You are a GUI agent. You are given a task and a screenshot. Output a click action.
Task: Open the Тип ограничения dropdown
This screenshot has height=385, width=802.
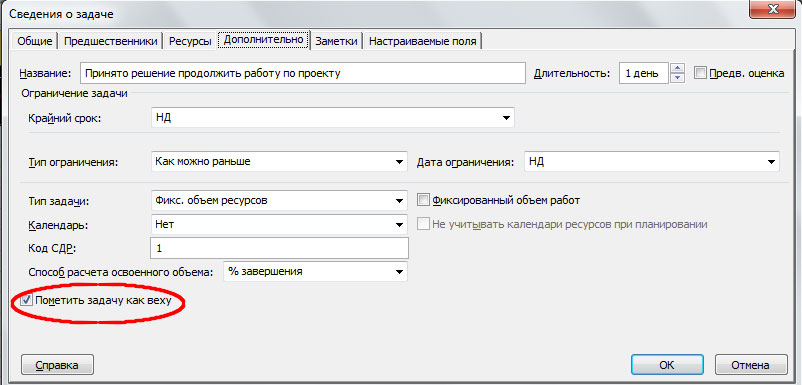(279, 162)
